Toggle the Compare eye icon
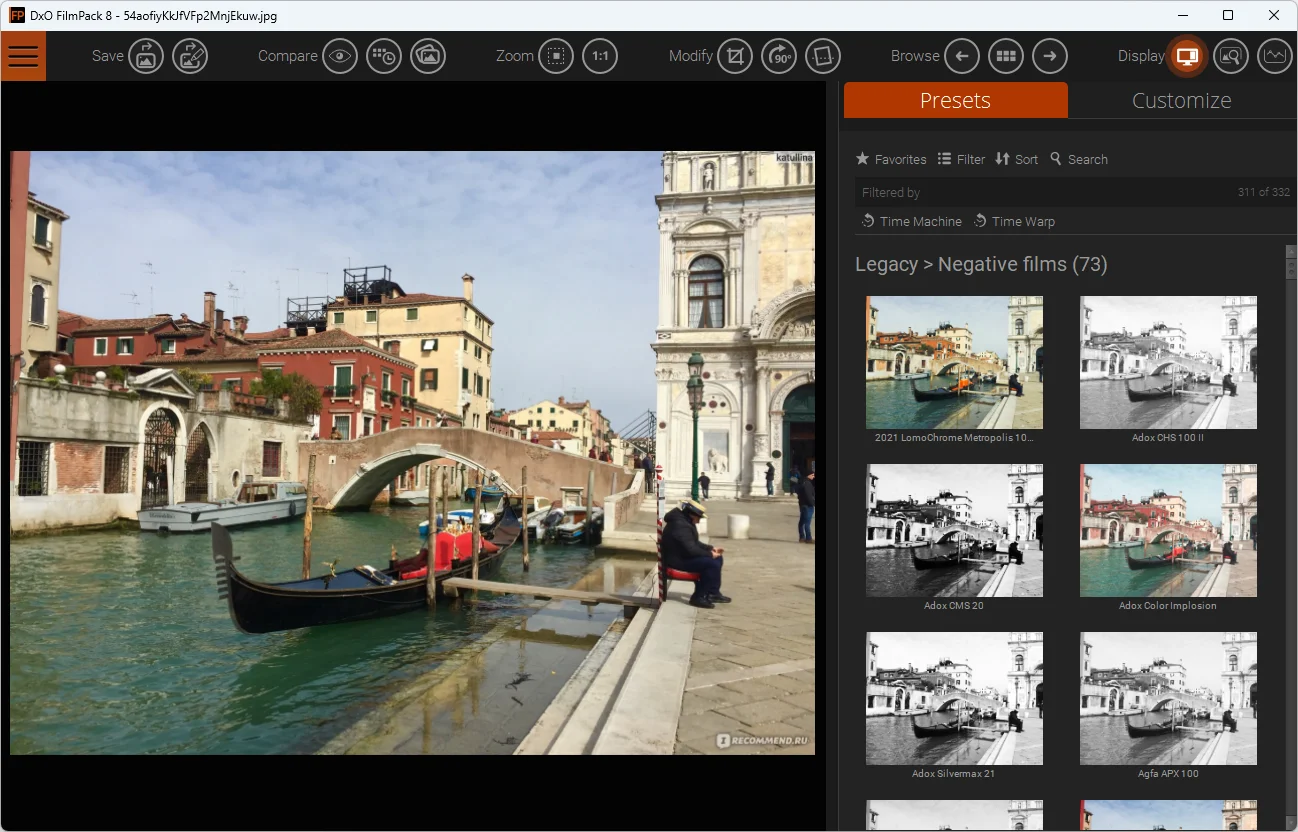This screenshot has width=1298, height=832. click(x=340, y=56)
